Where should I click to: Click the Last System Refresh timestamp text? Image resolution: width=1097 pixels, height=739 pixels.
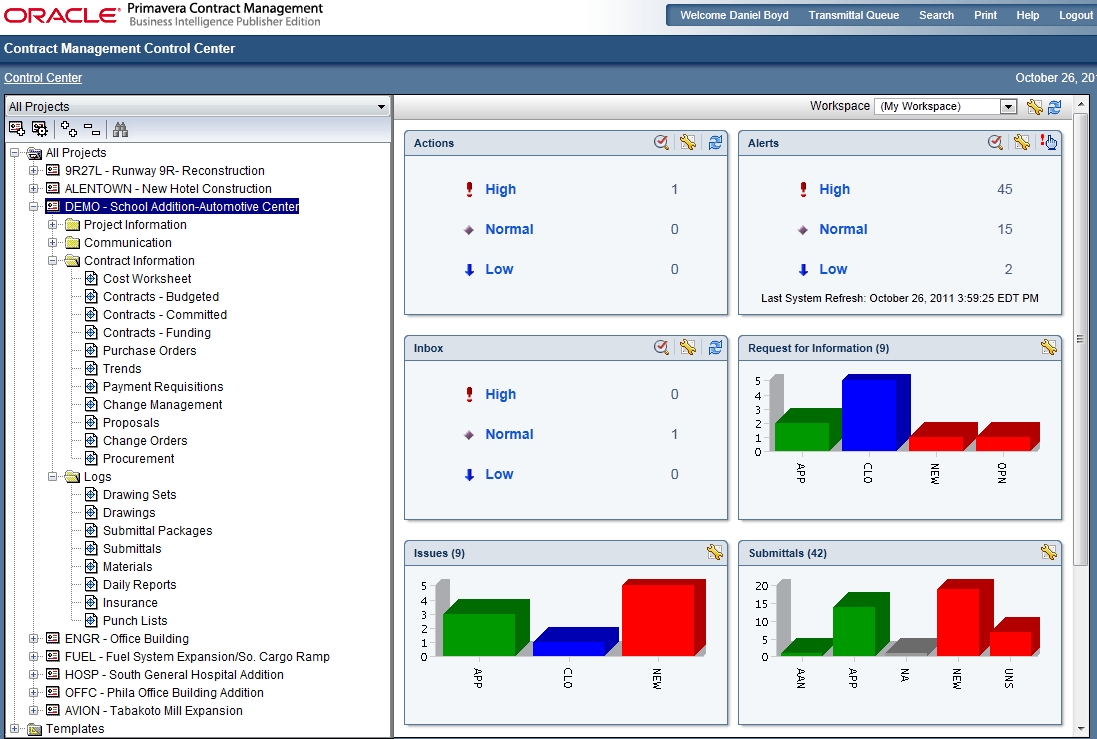899,298
